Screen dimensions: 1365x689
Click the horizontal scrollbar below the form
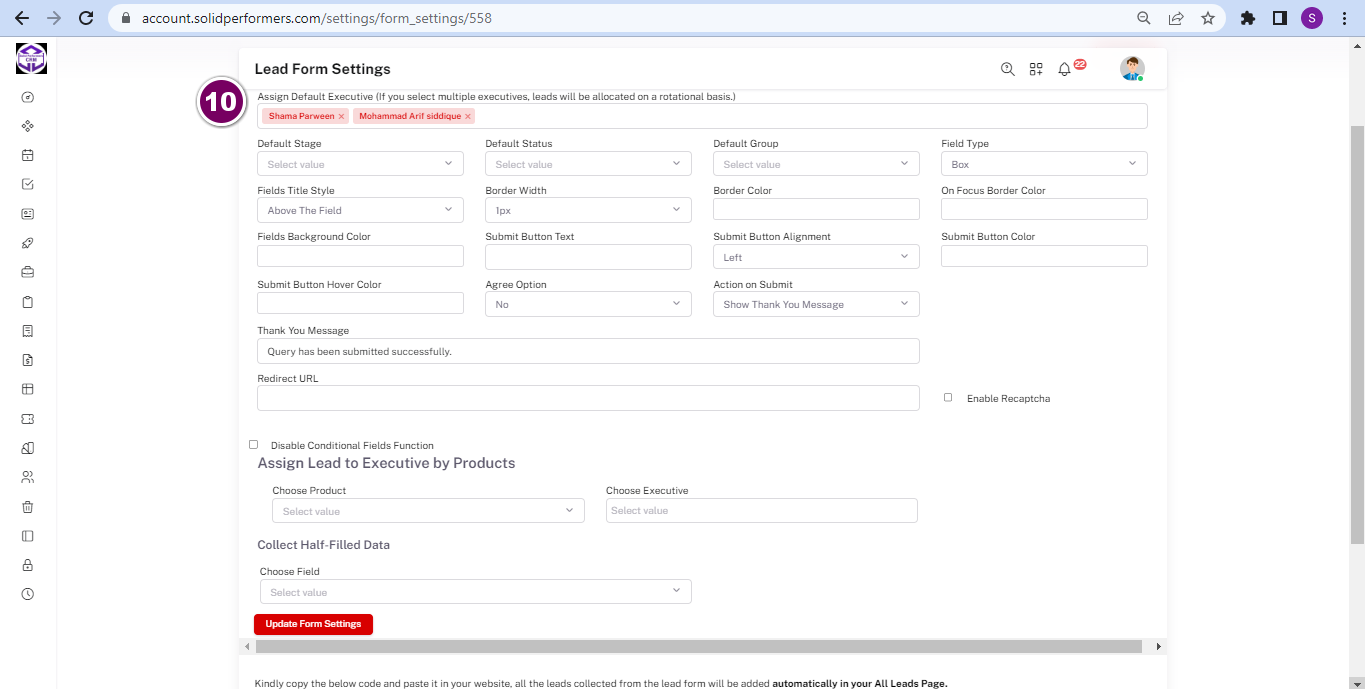pyautogui.click(x=698, y=647)
